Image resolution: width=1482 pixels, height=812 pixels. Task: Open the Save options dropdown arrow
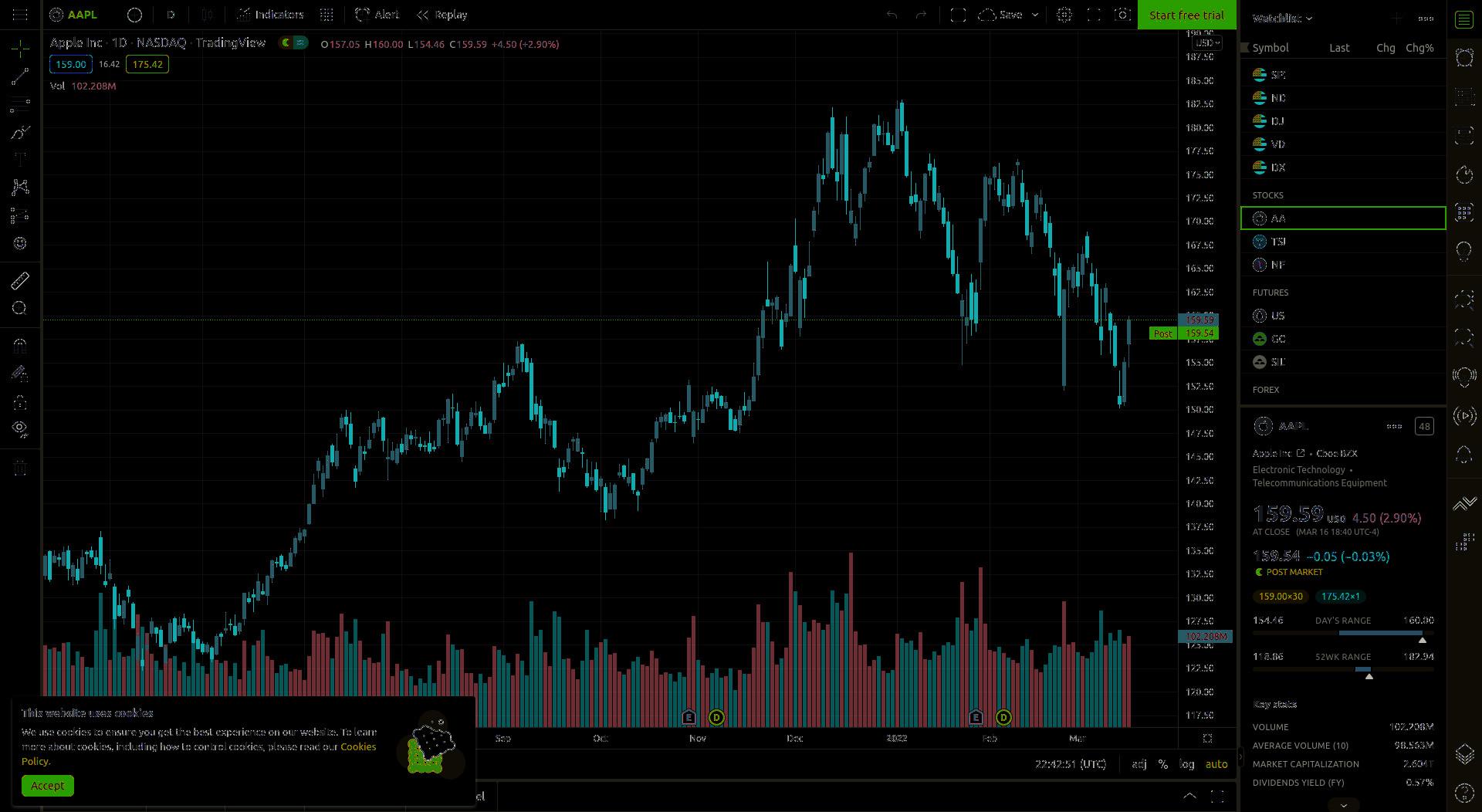(1035, 15)
